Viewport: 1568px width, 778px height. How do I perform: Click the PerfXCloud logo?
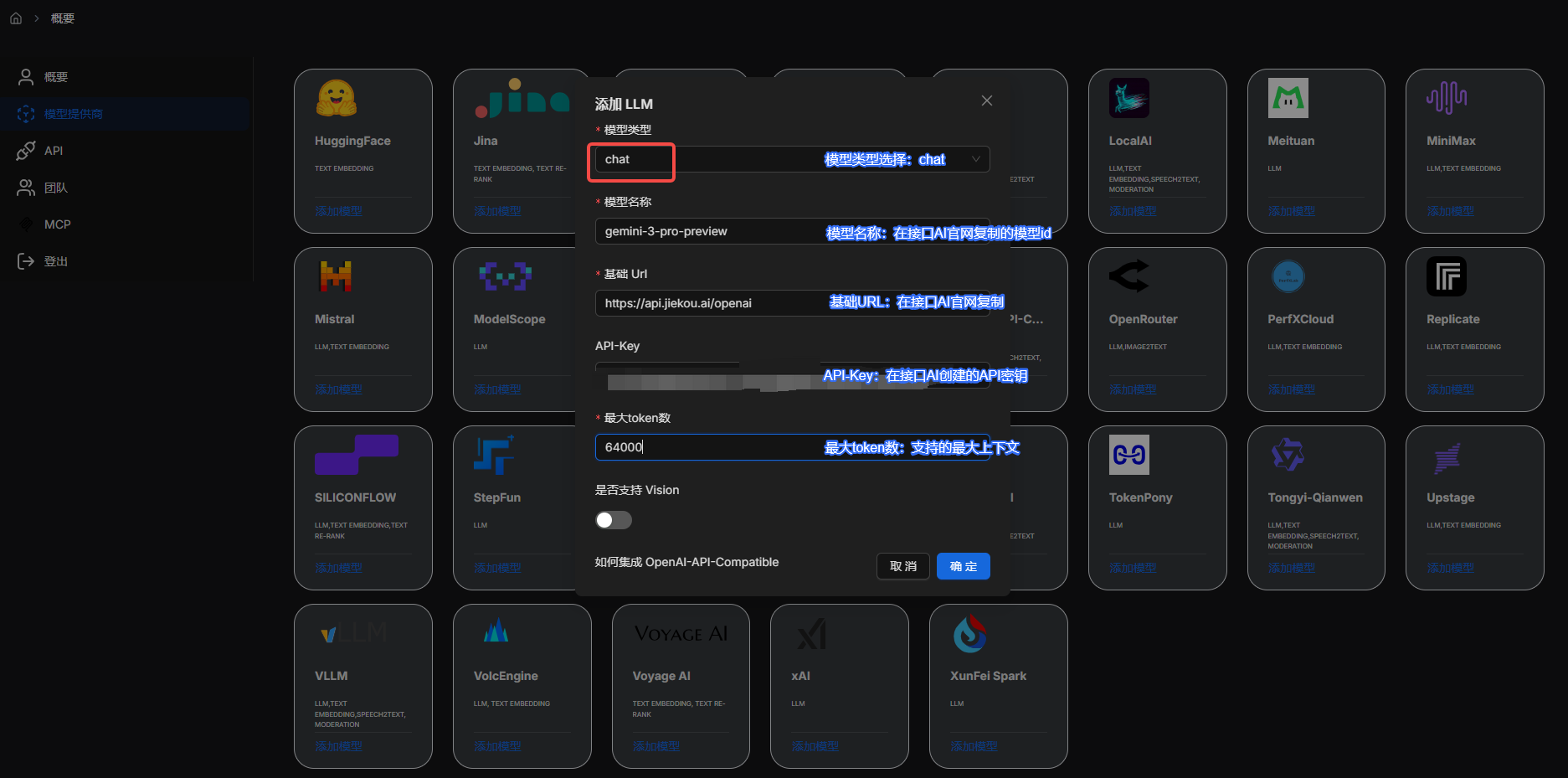(x=1288, y=276)
